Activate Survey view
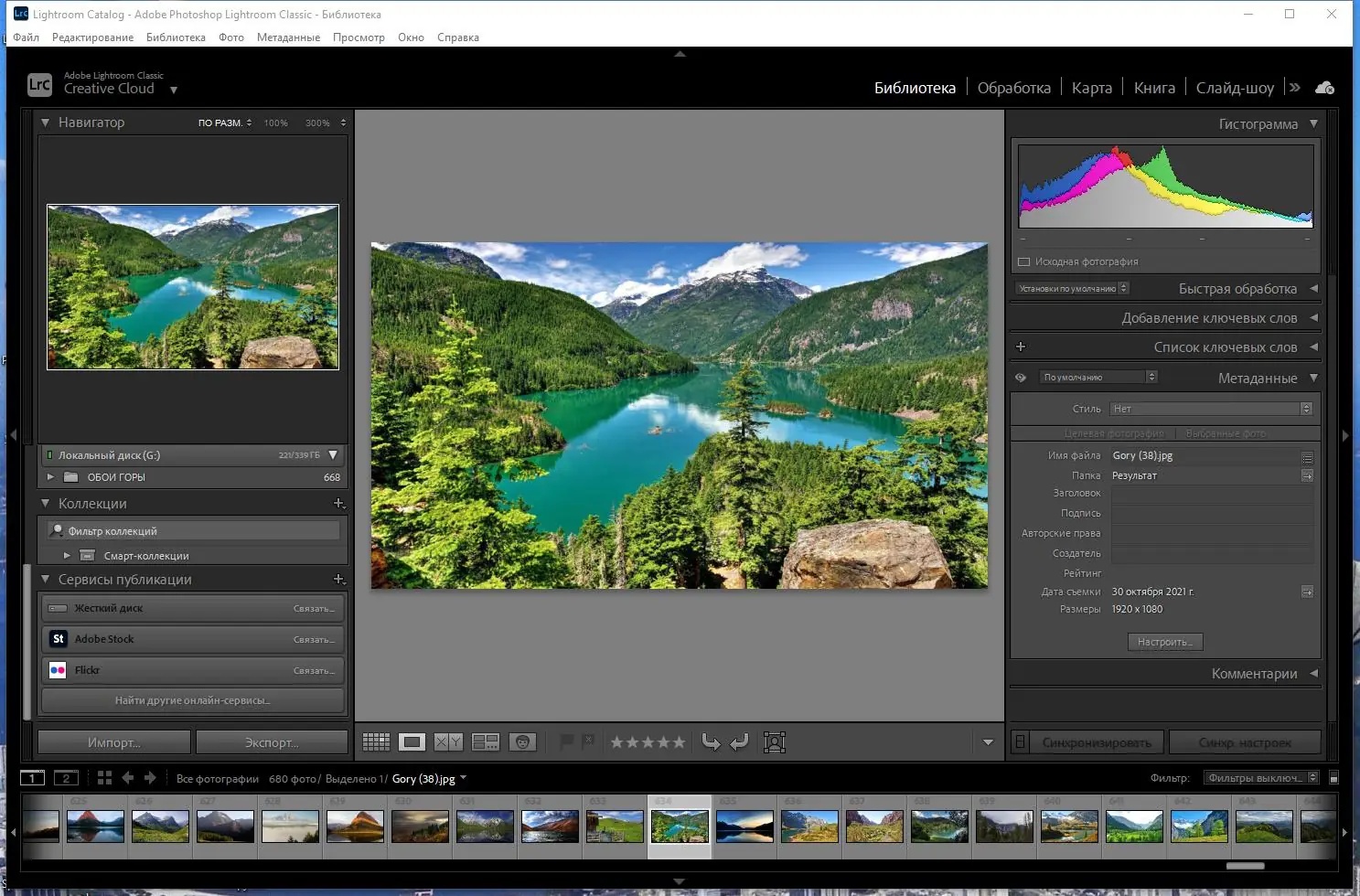 pos(486,741)
